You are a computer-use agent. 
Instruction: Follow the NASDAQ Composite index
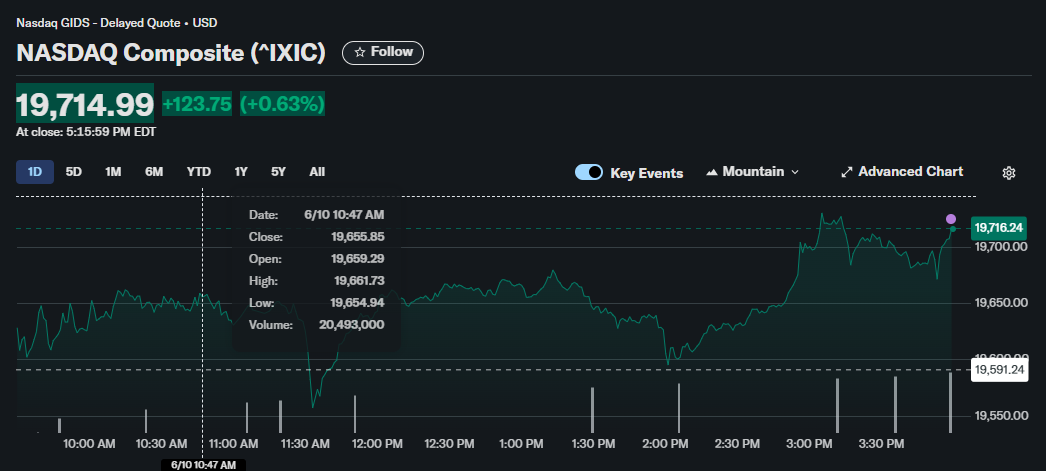[x=383, y=52]
